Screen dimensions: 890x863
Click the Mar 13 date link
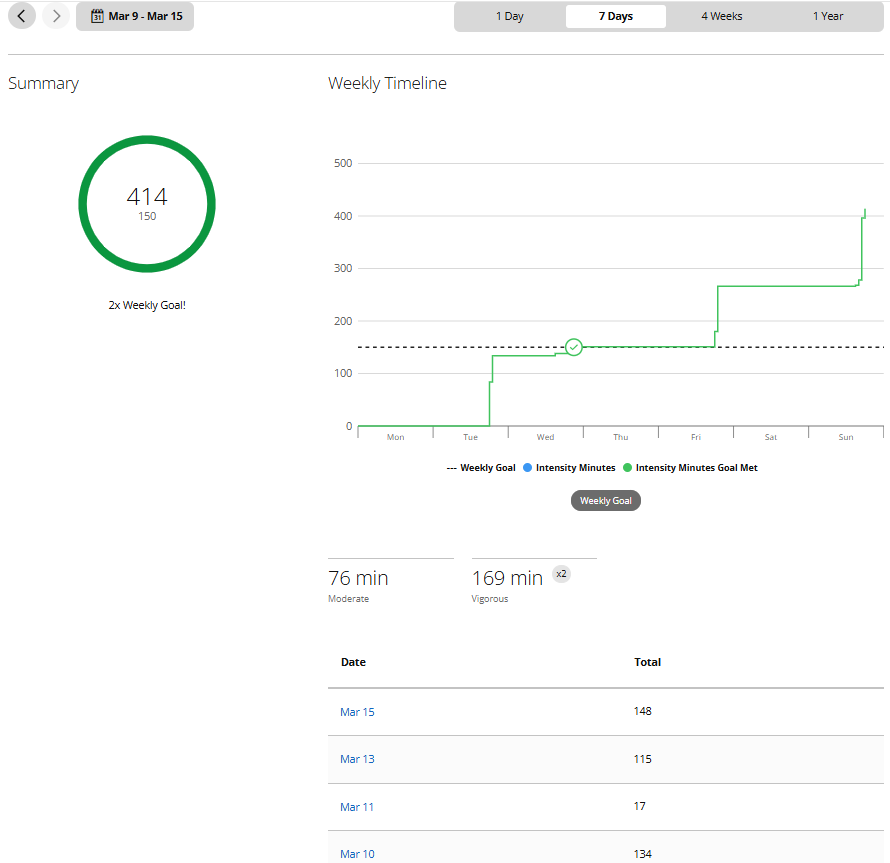pos(357,759)
